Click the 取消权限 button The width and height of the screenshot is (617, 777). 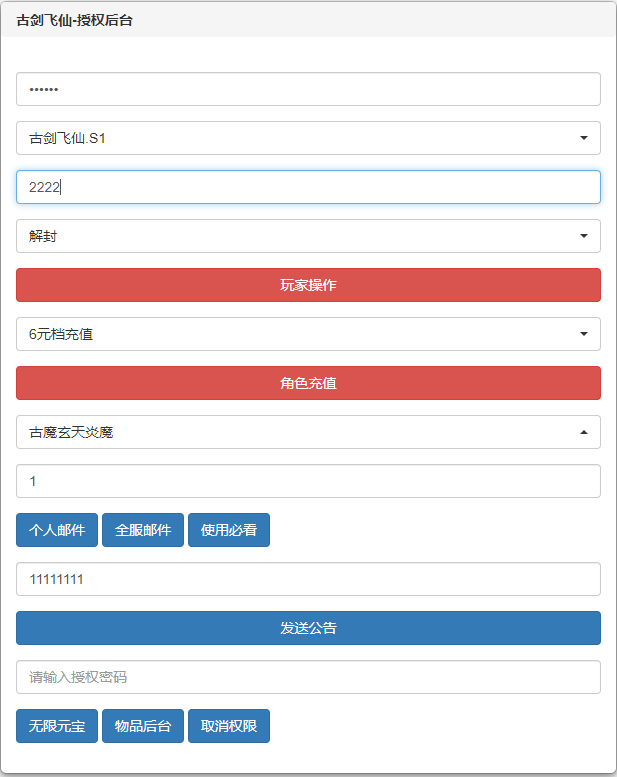(x=229, y=726)
